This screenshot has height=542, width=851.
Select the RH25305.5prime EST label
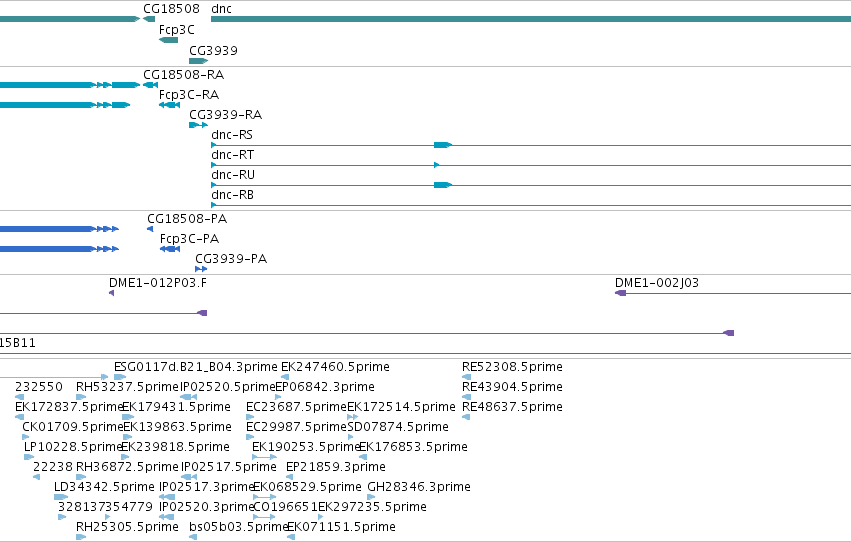[x=127, y=527]
